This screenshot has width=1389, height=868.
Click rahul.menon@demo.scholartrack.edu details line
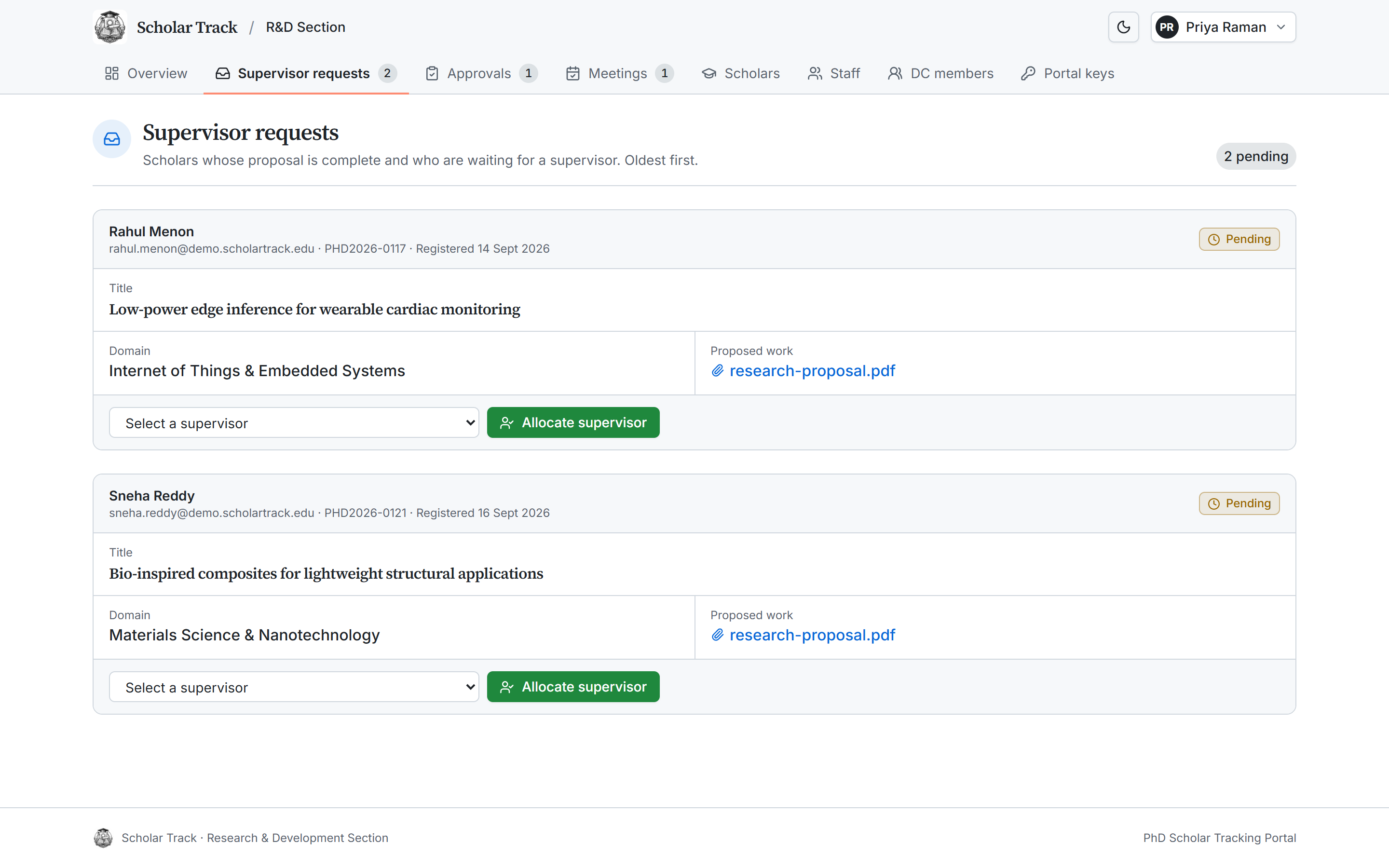(x=329, y=248)
